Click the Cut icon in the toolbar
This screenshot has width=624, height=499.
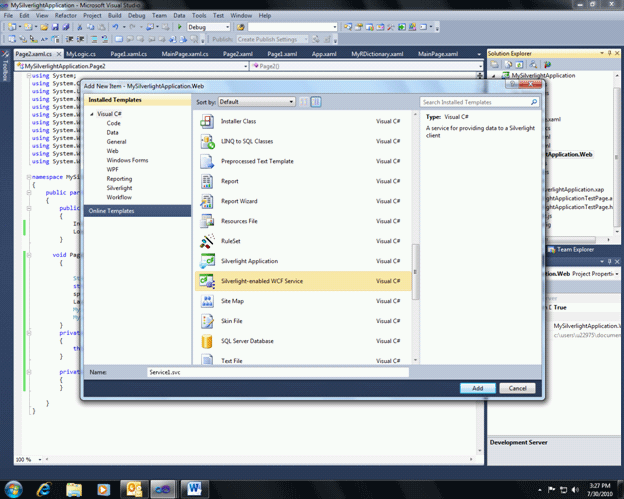[x=80, y=27]
